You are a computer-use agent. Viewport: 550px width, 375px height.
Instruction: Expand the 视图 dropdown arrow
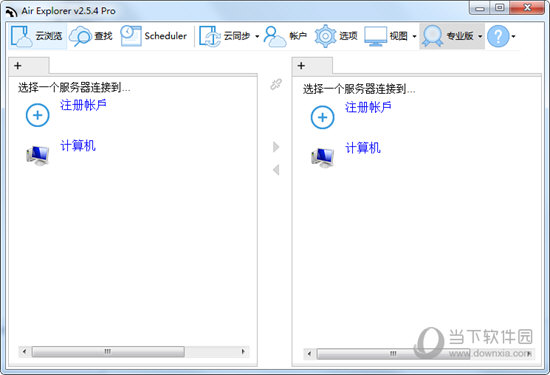click(414, 36)
